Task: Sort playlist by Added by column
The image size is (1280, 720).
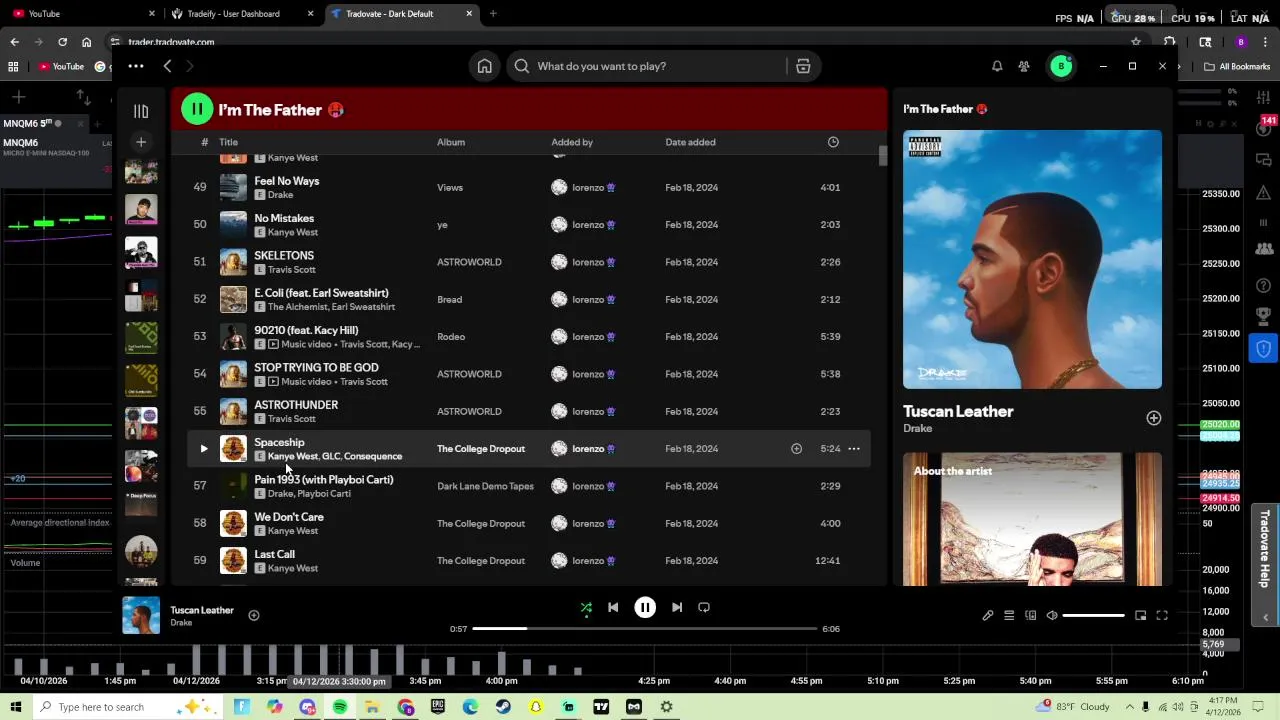Action: click(572, 142)
